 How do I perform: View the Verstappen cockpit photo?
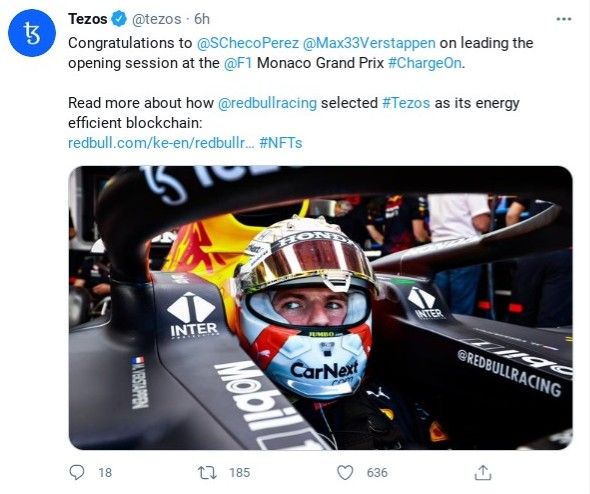[x=321, y=307]
